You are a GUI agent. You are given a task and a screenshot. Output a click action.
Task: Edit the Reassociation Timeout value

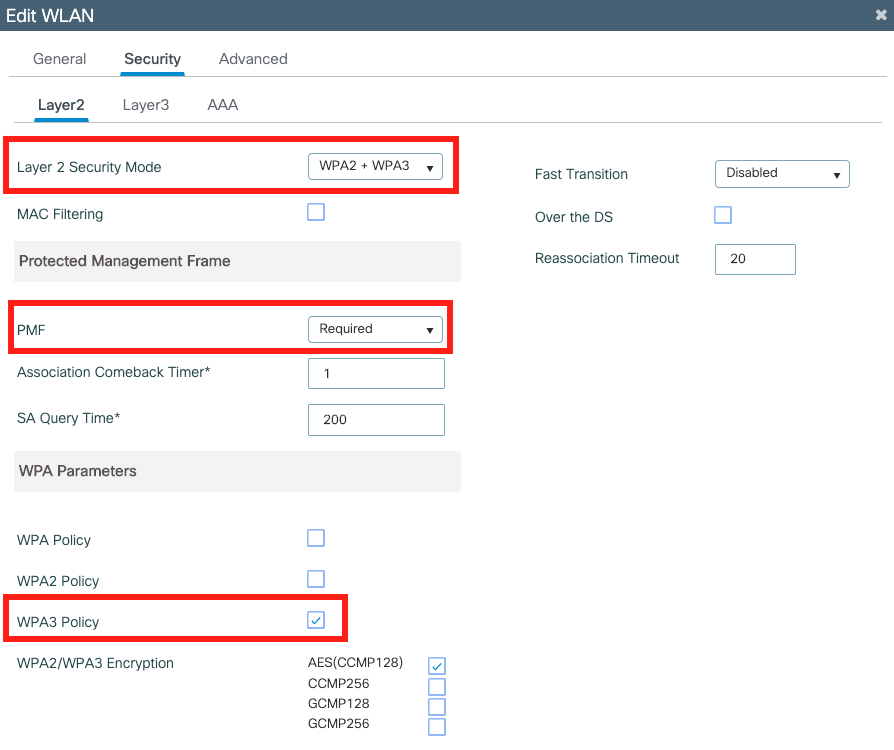(755, 259)
